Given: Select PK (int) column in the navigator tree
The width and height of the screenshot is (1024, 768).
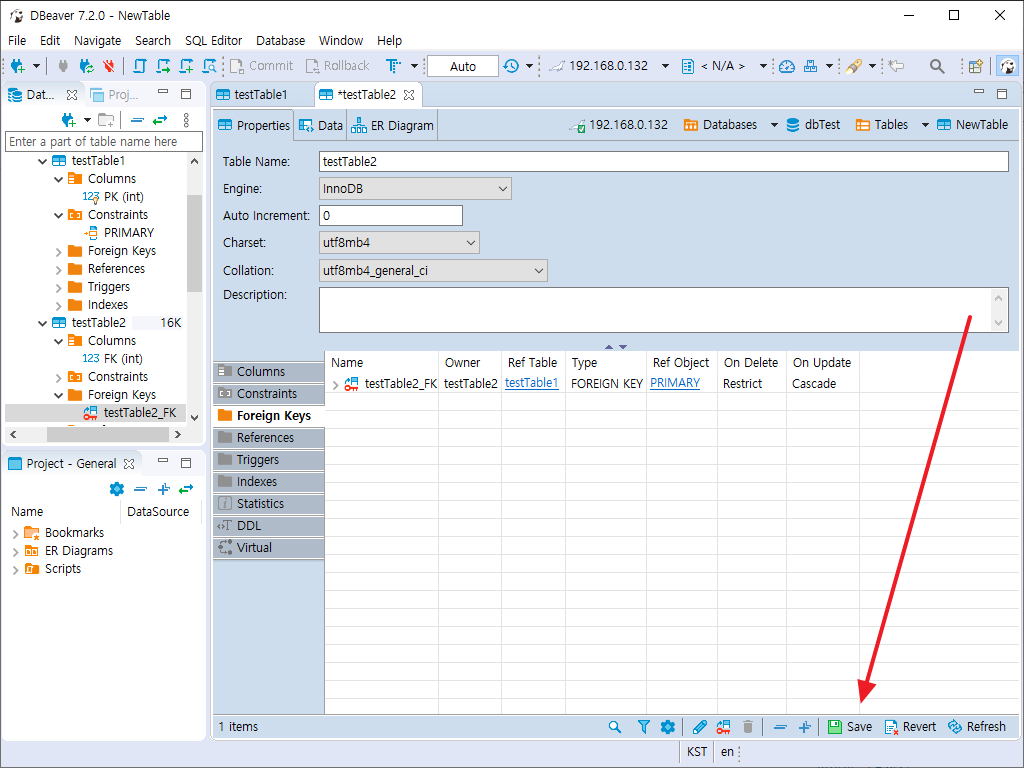Looking at the screenshot, I should [123, 197].
